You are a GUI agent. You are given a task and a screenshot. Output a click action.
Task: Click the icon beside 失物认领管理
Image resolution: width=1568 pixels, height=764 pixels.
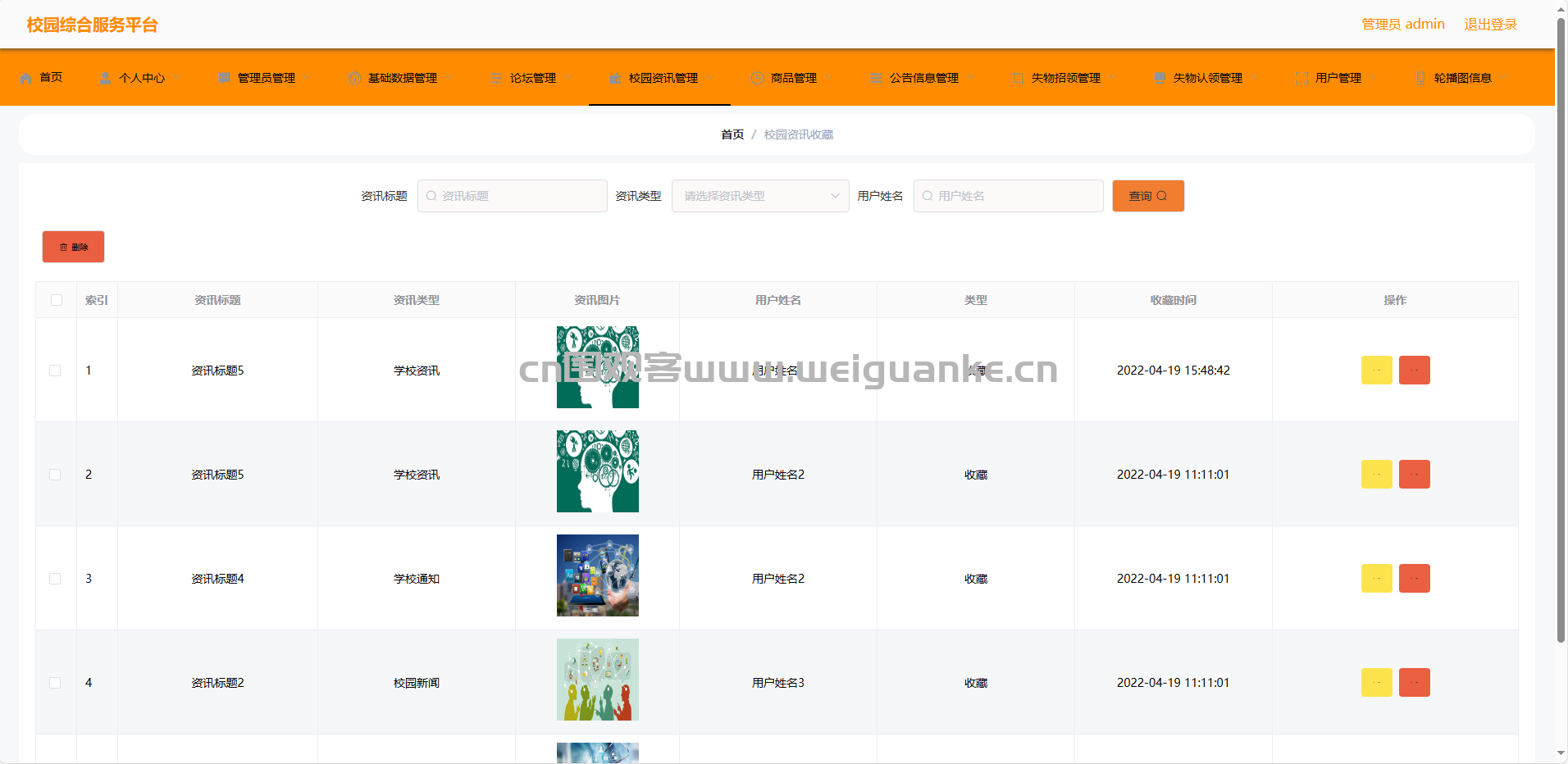1160,78
